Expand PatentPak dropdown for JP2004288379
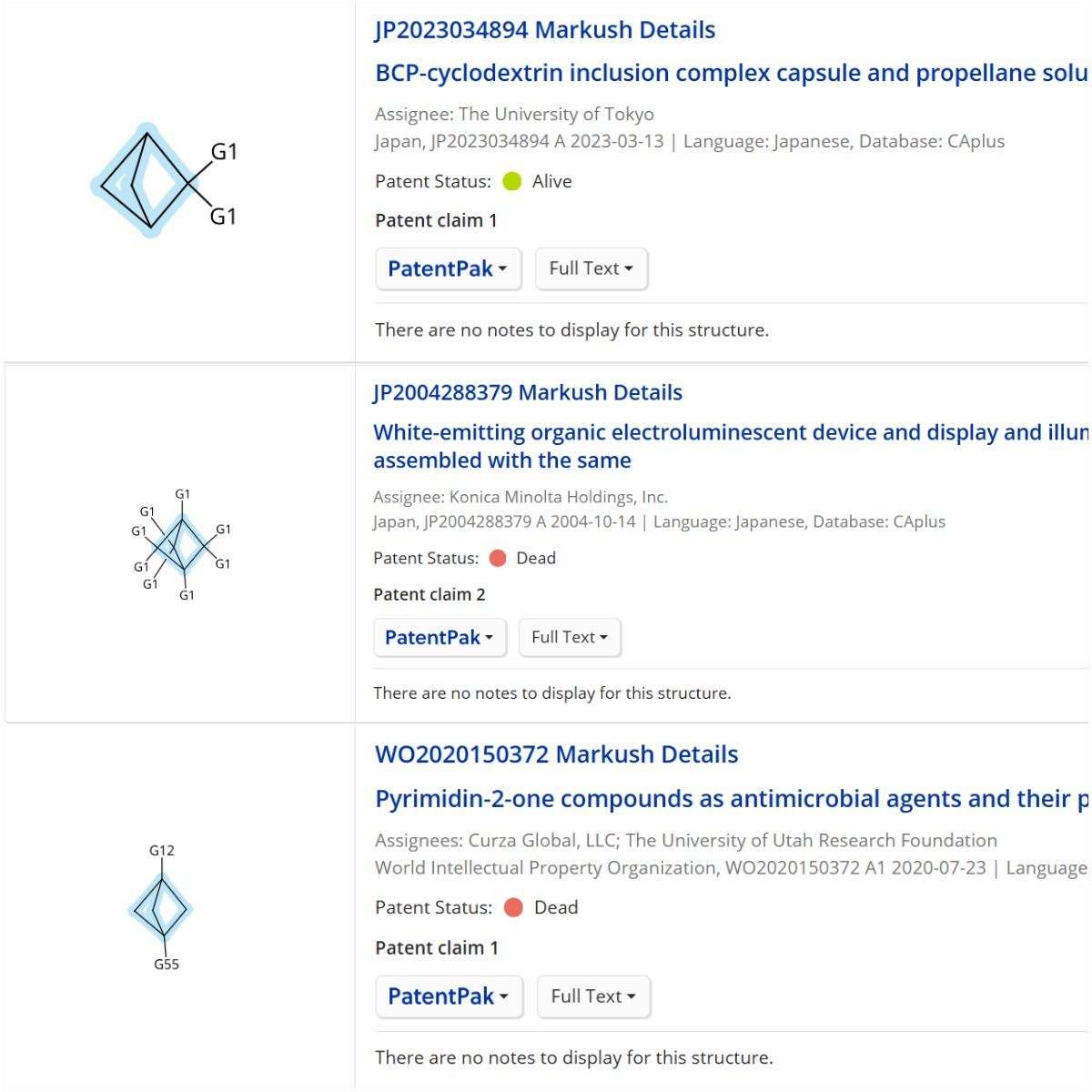 (440, 637)
